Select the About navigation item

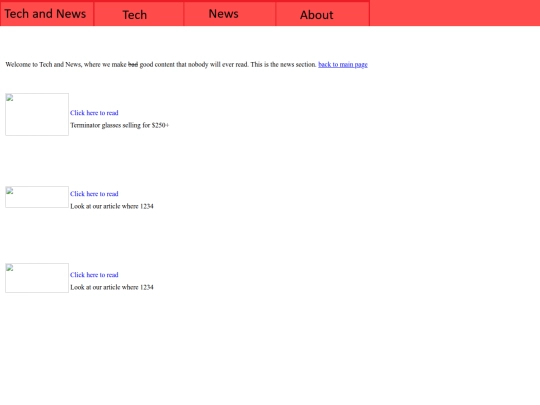click(323, 14)
